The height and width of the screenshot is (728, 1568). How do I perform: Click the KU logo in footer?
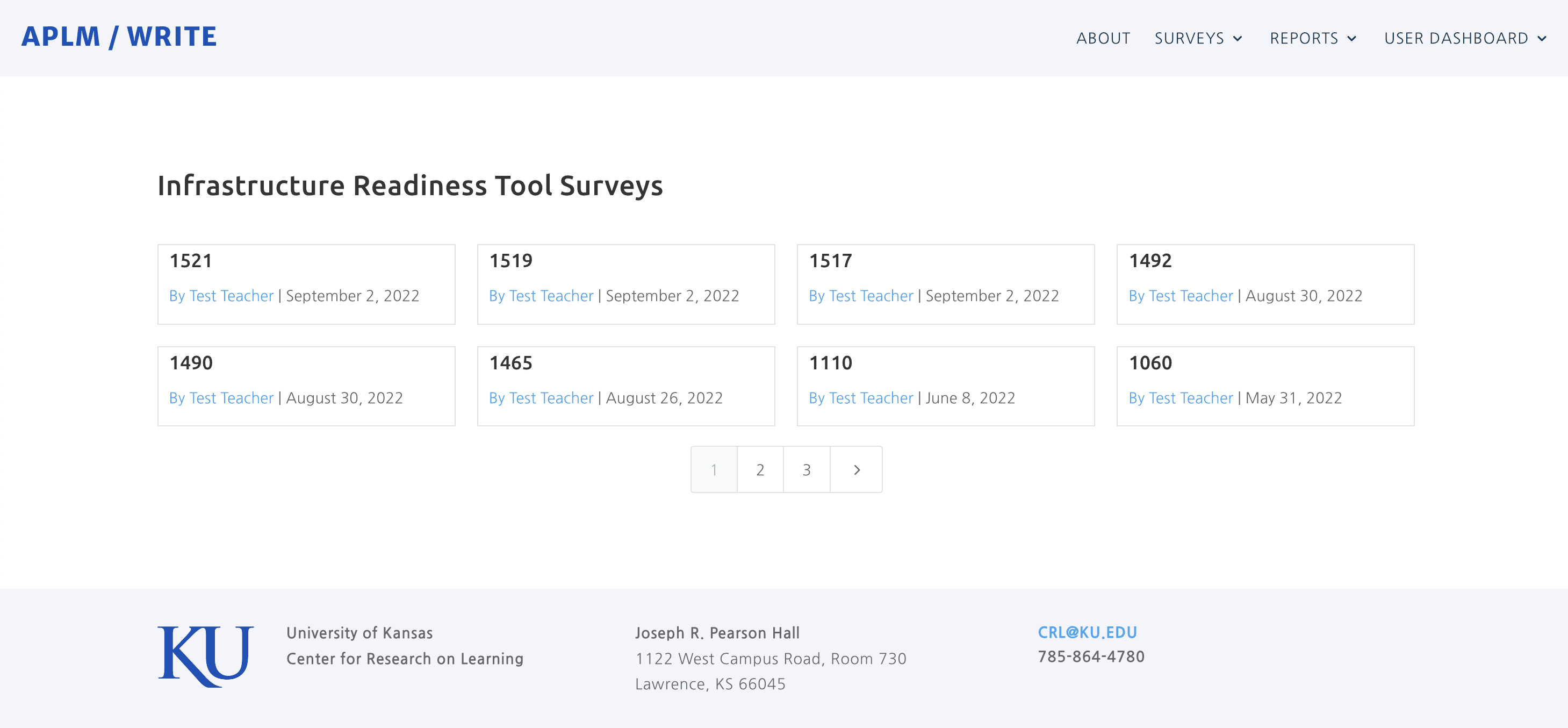tap(205, 656)
